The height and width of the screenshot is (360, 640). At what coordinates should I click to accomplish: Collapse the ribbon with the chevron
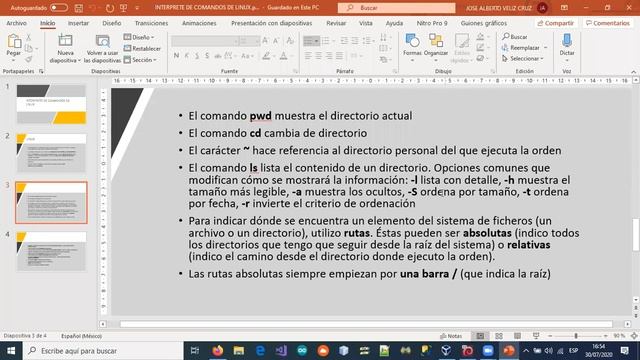click(x=633, y=72)
